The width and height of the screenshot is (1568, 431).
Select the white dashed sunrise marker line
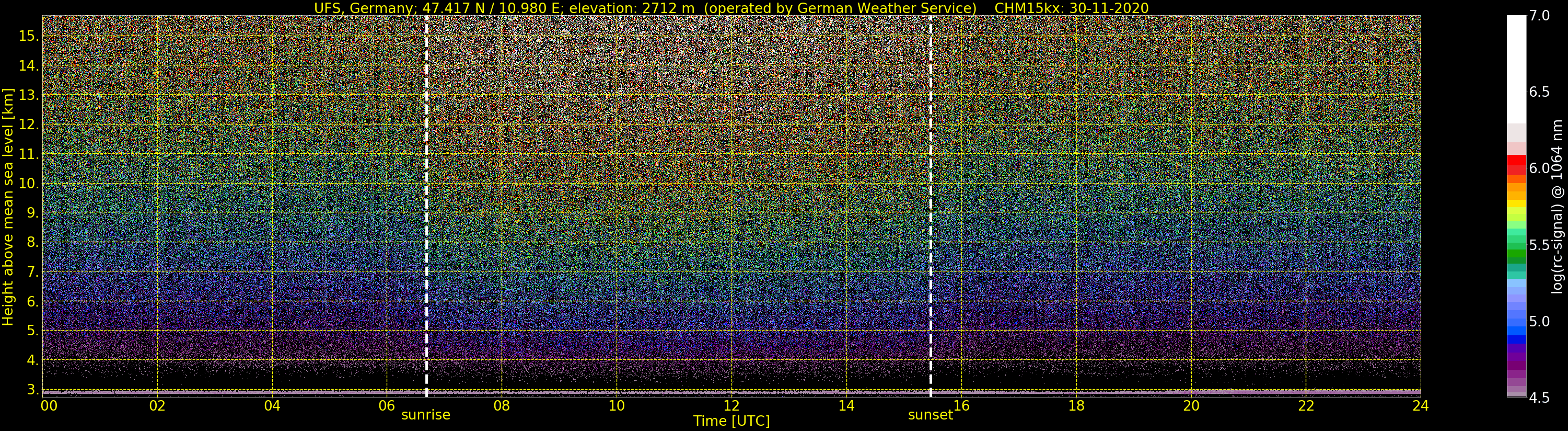point(426,206)
